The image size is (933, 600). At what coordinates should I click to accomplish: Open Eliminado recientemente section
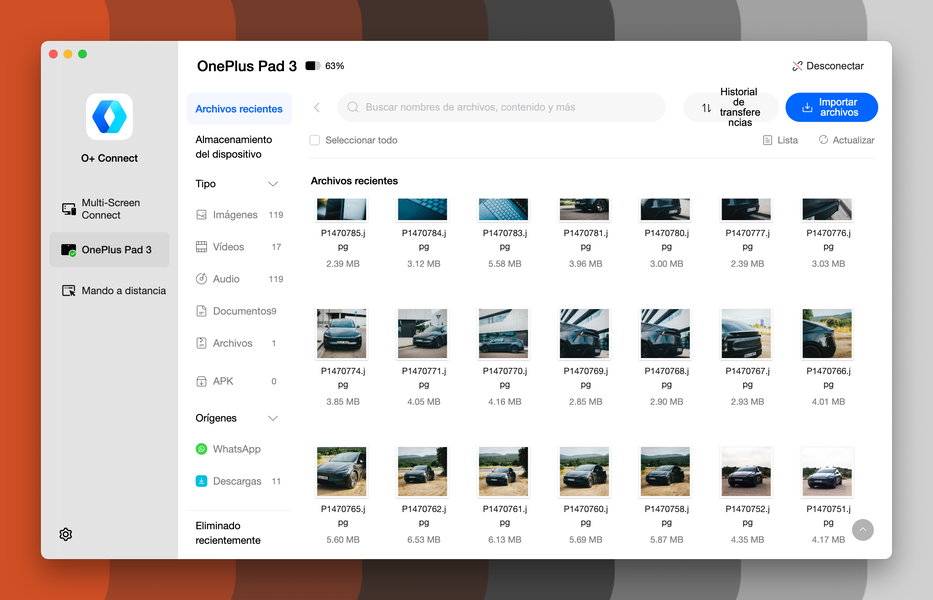(x=228, y=533)
